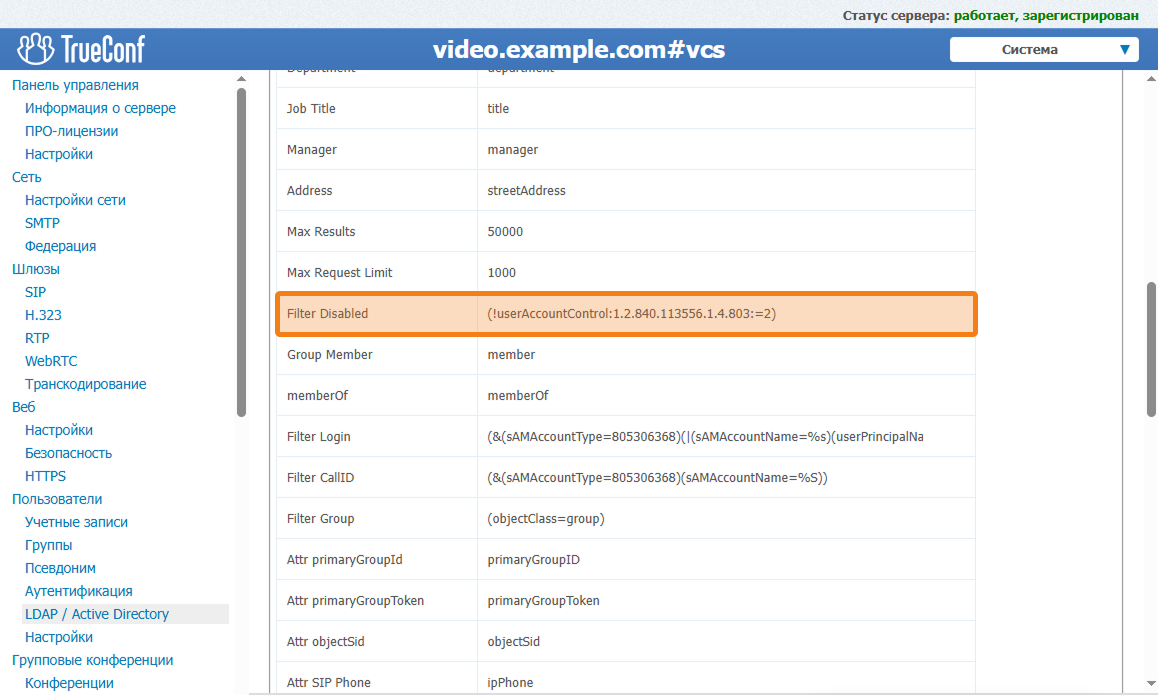Click the down arrow on the sidebar scrollbar
Image resolution: width=1158 pixels, height=695 pixels.
(239, 687)
